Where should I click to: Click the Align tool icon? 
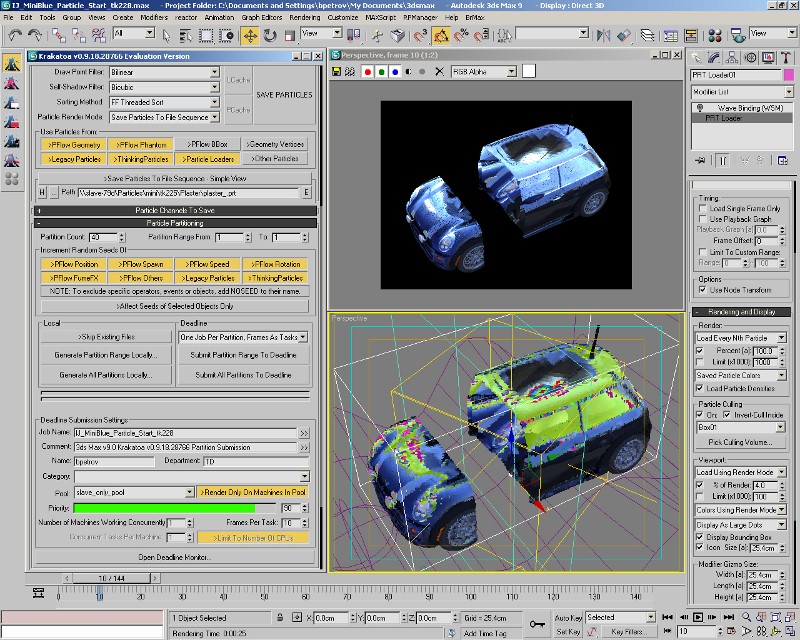coord(623,35)
